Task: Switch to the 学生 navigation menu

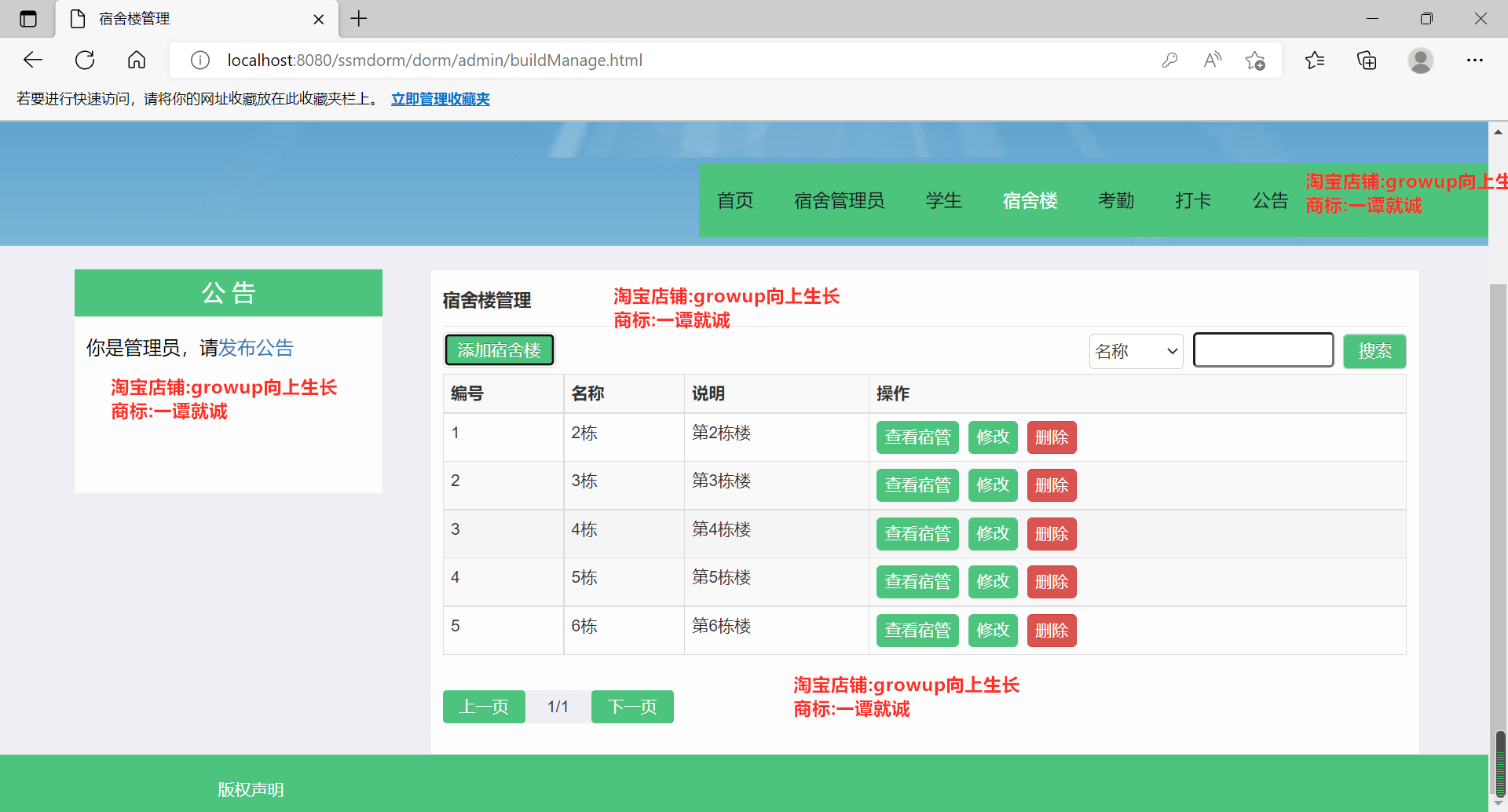Action: pos(943,200)
